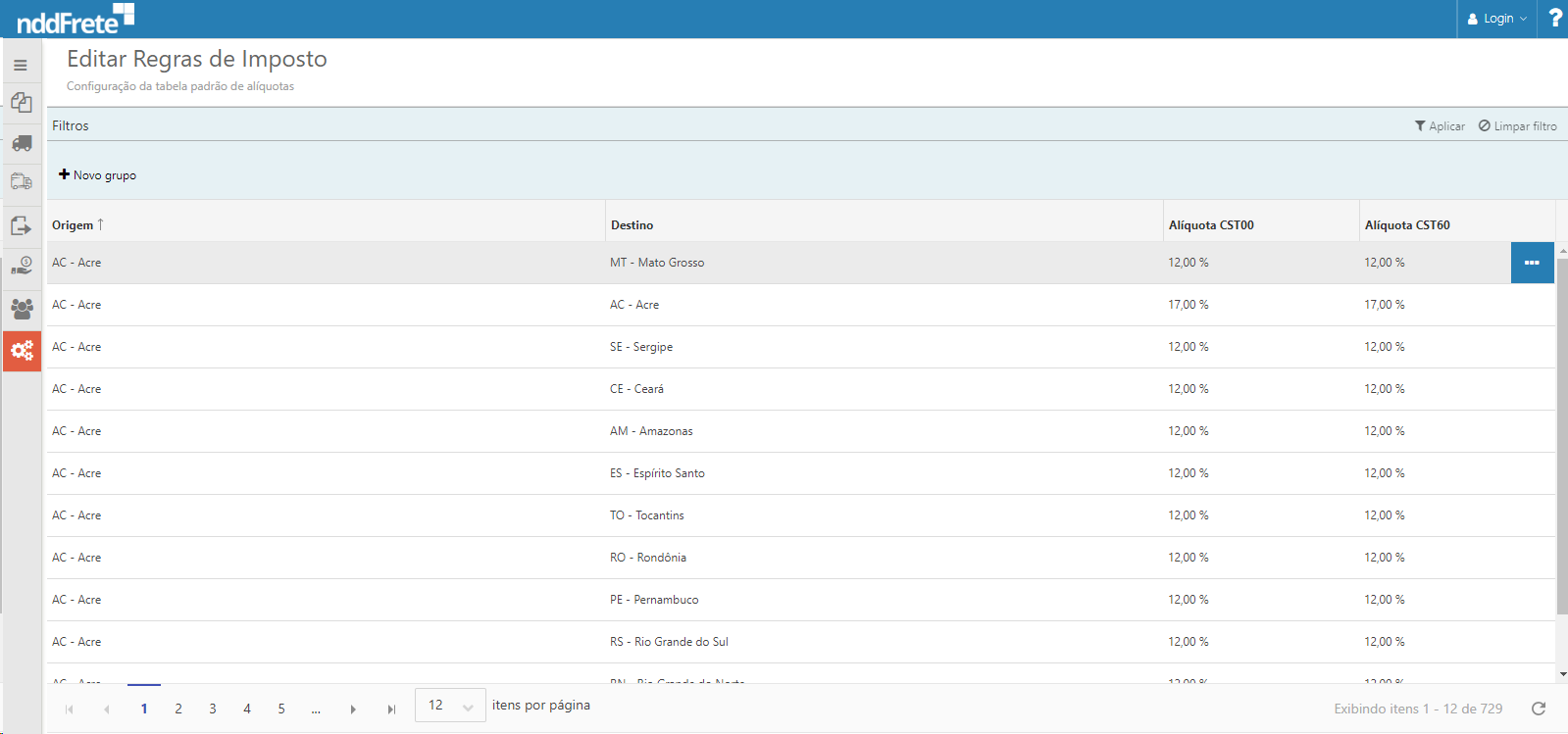Screen dimensions: 1568x734
Task: Open the users group sidebar icon
Action: point(22,309)
